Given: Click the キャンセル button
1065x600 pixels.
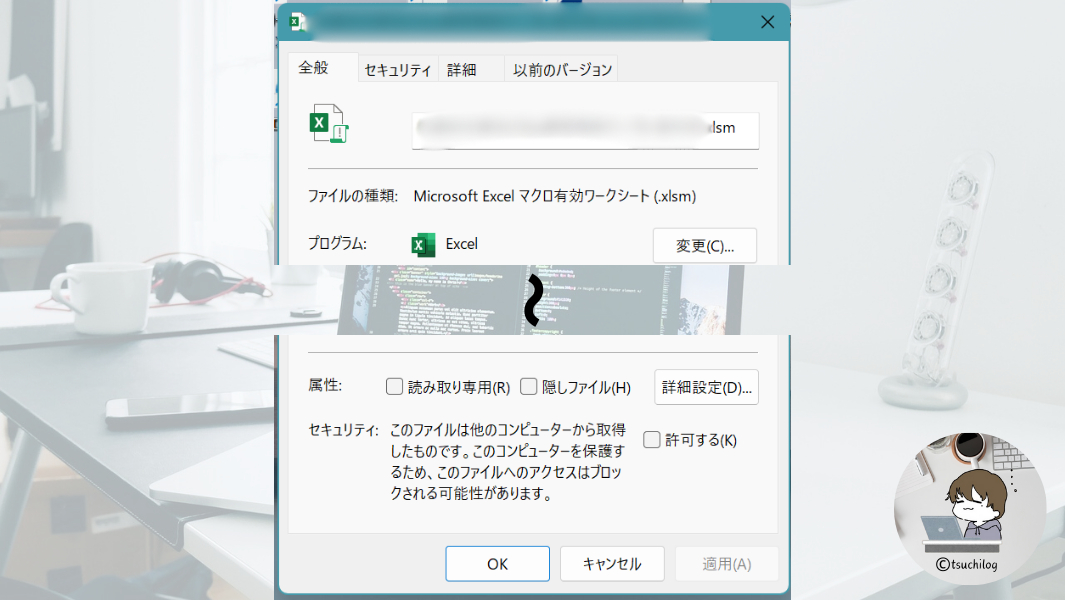Looking at the screenshot, I should [612, 564].
